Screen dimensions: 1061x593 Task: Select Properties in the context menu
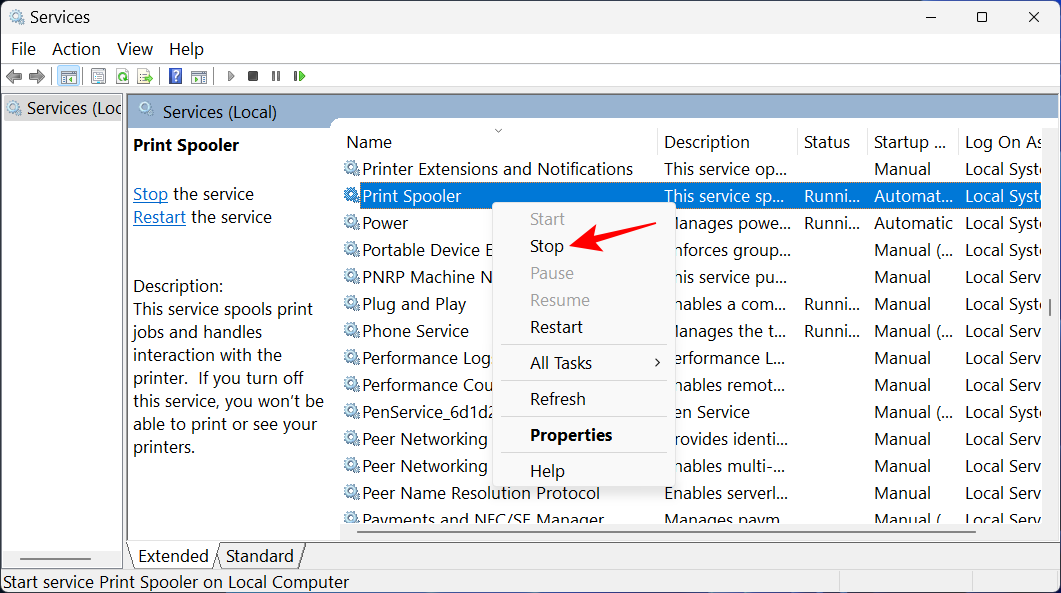pyautogui.click(x=571, y=435)
